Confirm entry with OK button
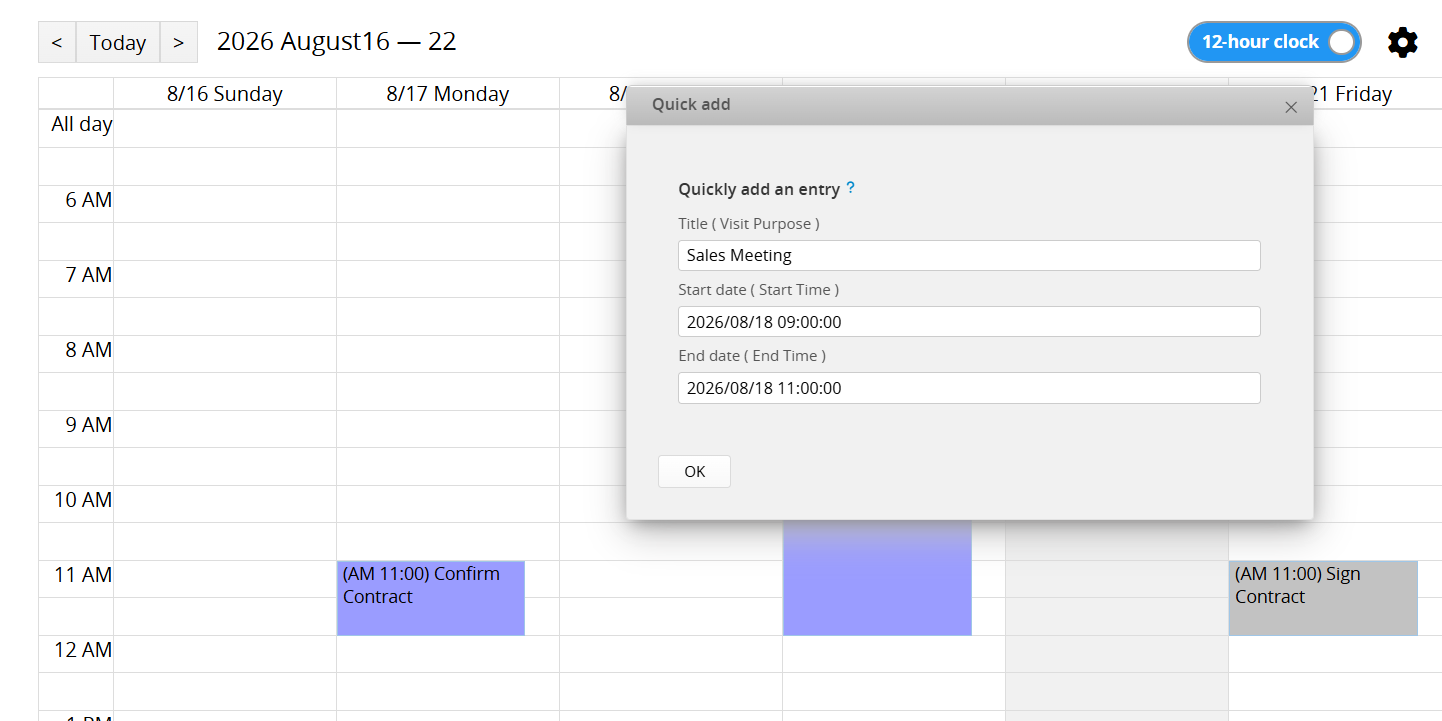 tap(694, 471)
